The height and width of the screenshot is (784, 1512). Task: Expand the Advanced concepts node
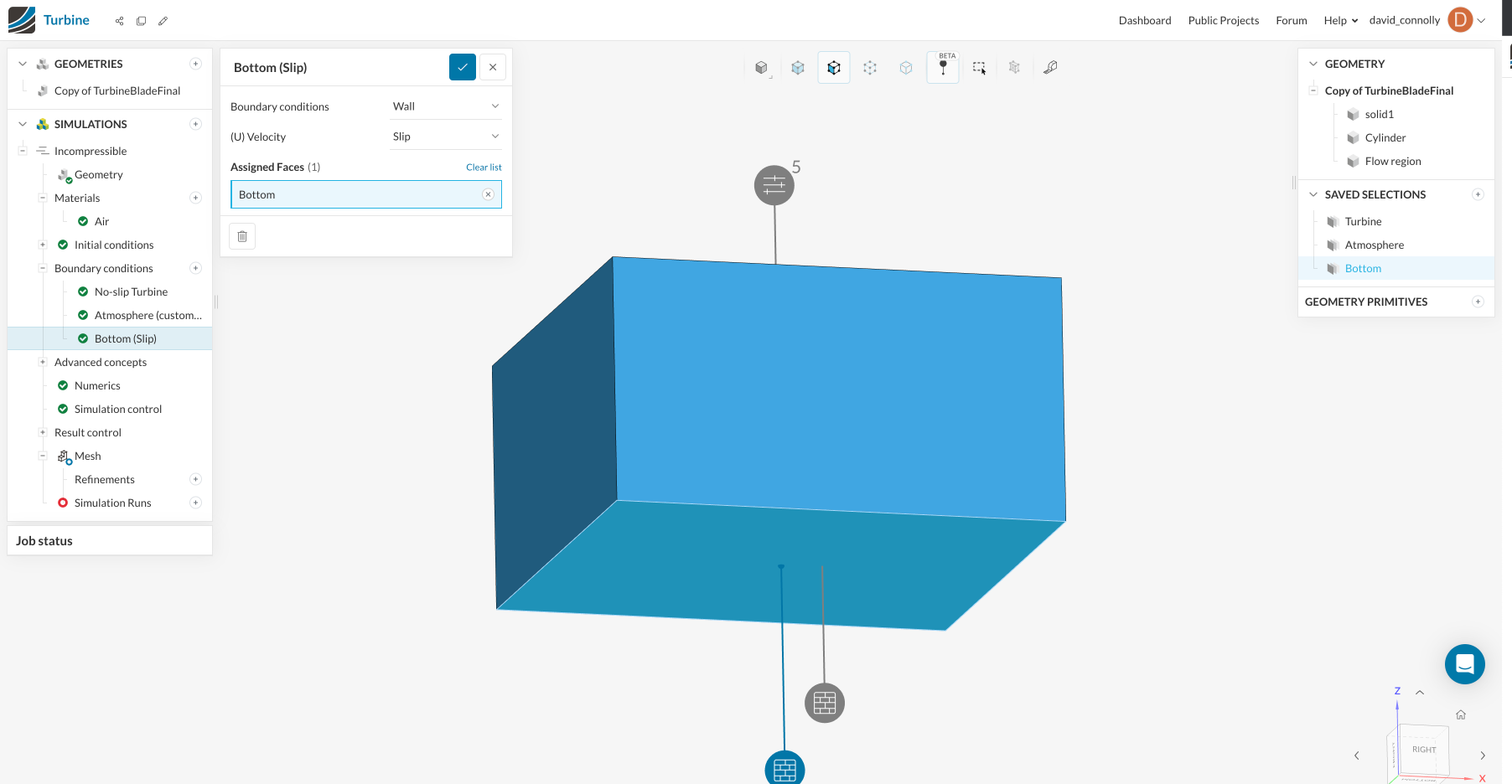43,362
